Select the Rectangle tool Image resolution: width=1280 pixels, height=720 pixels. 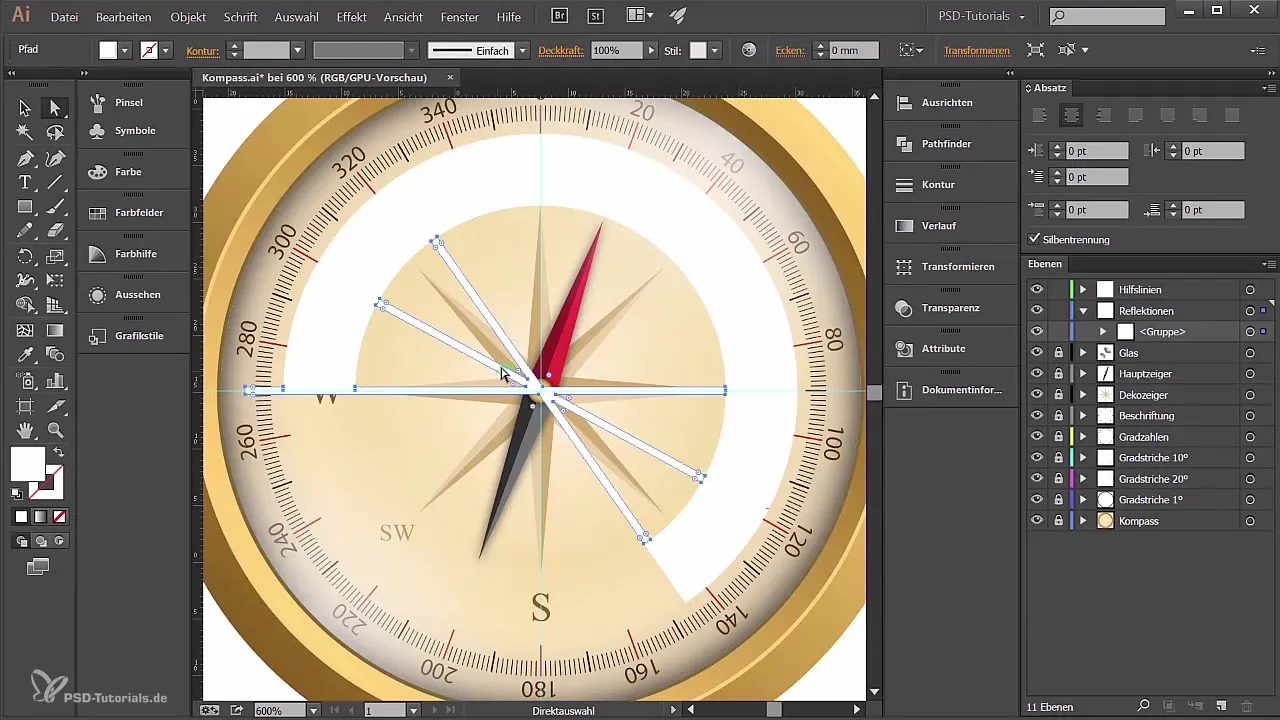pos(25,207)
